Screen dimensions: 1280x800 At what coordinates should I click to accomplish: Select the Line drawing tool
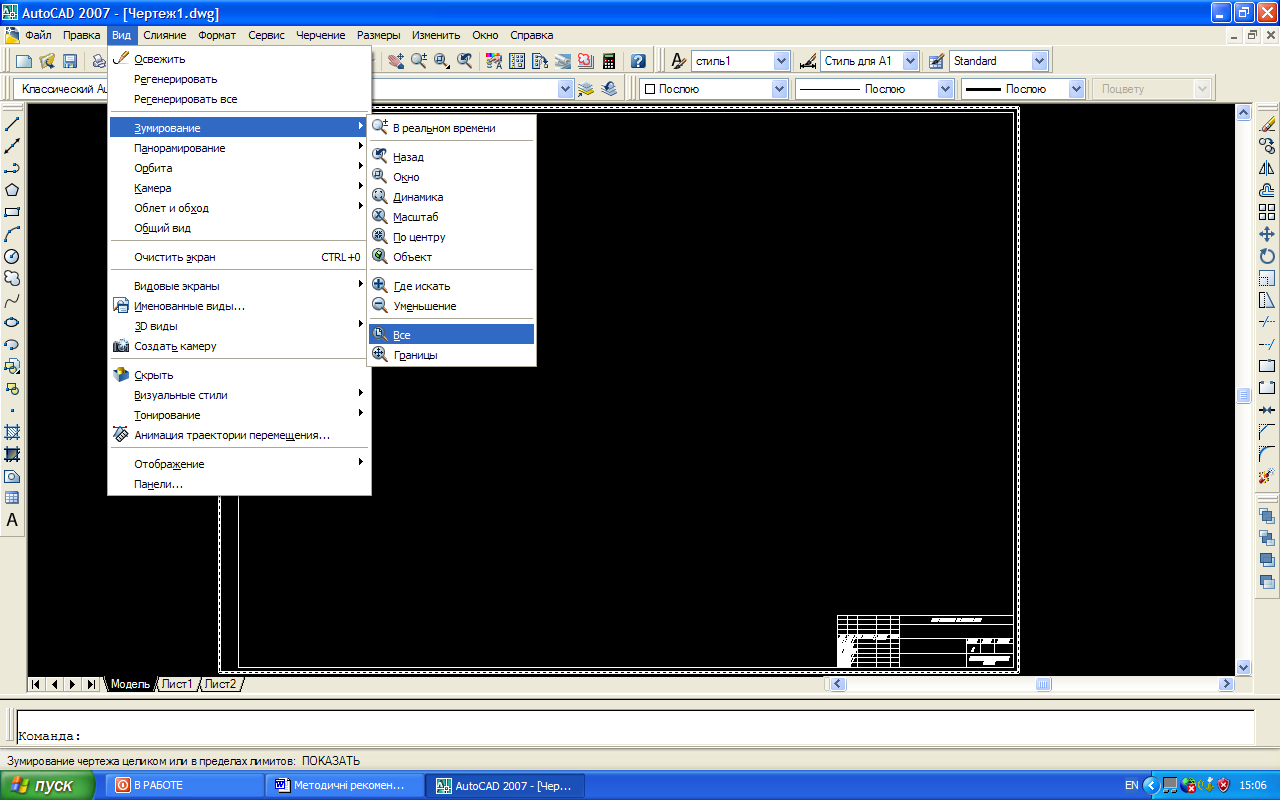pyautogui.click(x=12, y=124)
